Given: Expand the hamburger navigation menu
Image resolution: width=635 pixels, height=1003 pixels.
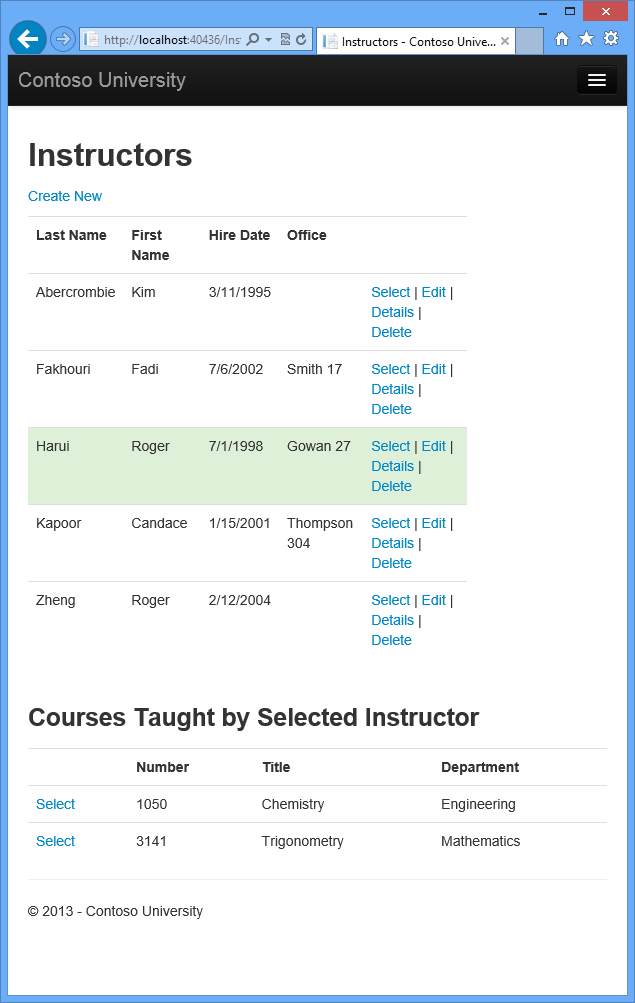Looking at the screenshot, I should (596, 80).
